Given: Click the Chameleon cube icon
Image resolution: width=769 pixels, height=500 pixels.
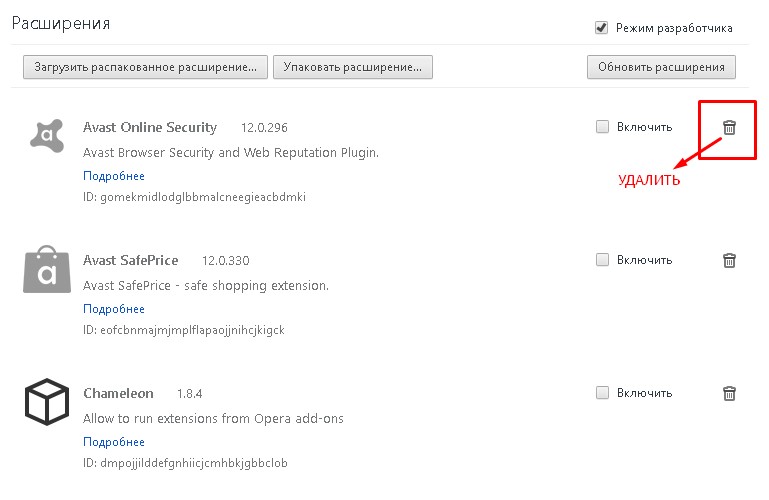Looking at the screenshot, I should [47, 402].
